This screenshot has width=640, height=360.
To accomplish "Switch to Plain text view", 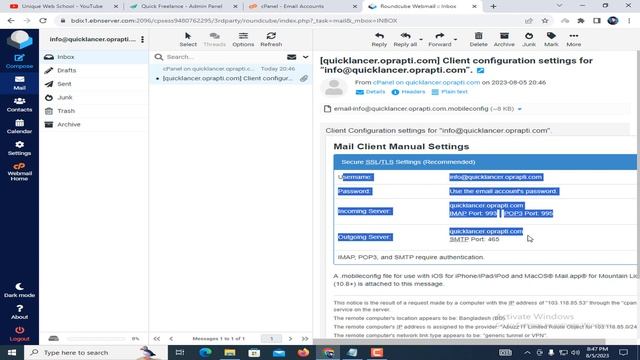I will click(450, 92).
